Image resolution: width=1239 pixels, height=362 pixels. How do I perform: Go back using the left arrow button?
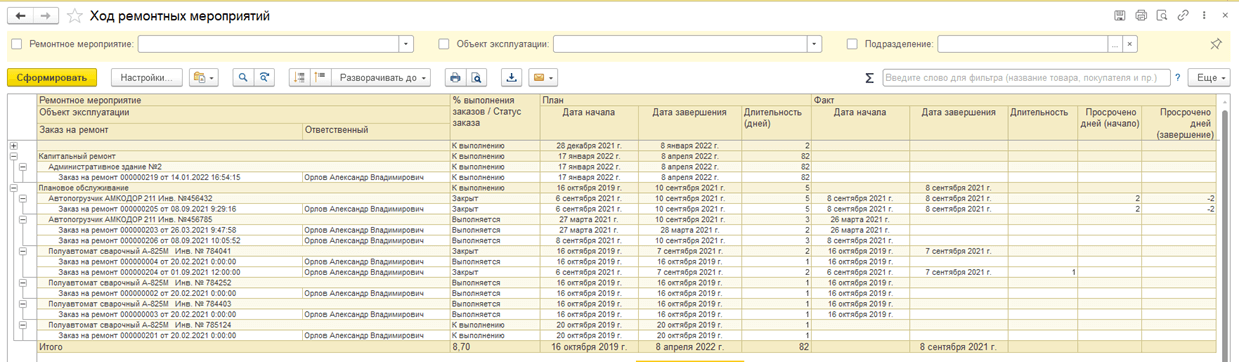click(20, 16)
